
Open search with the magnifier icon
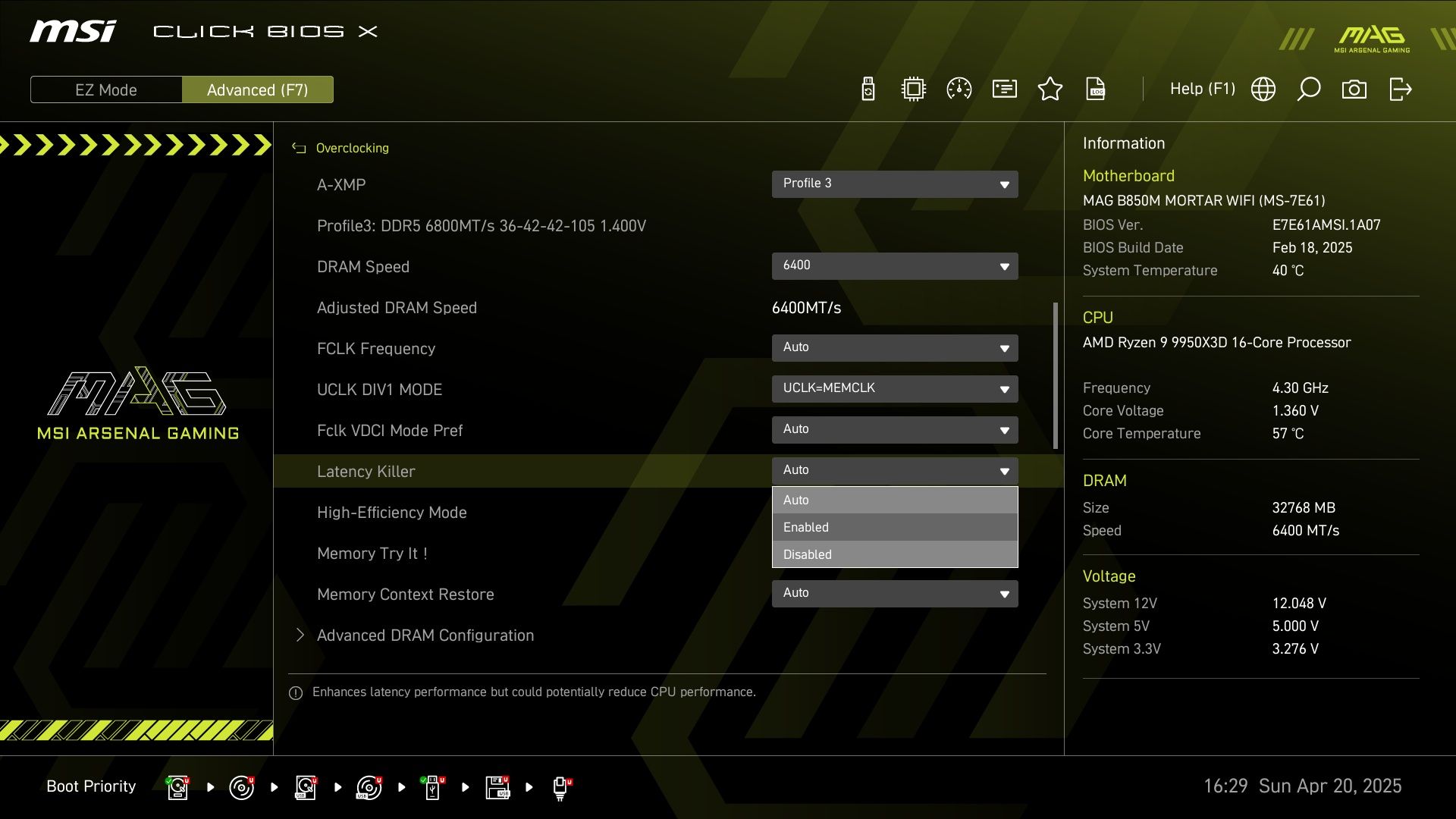pos(1309,89)
